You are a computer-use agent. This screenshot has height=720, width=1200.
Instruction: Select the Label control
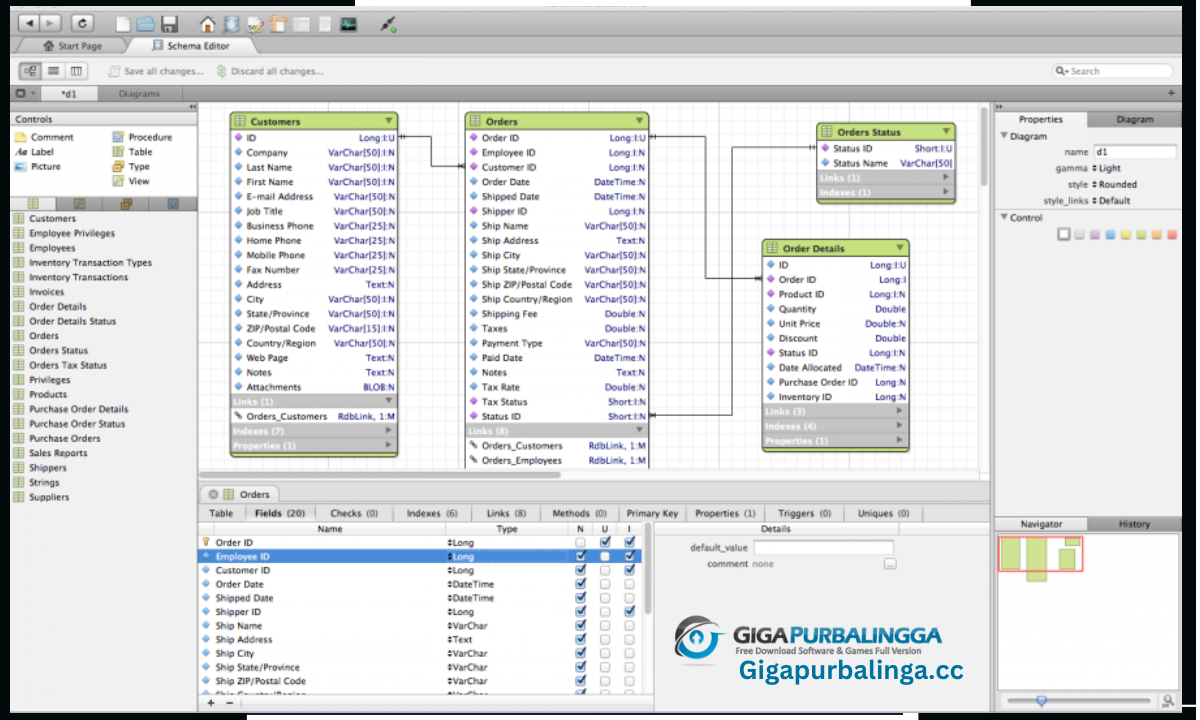pyautogui.click(x=35, y=152)
